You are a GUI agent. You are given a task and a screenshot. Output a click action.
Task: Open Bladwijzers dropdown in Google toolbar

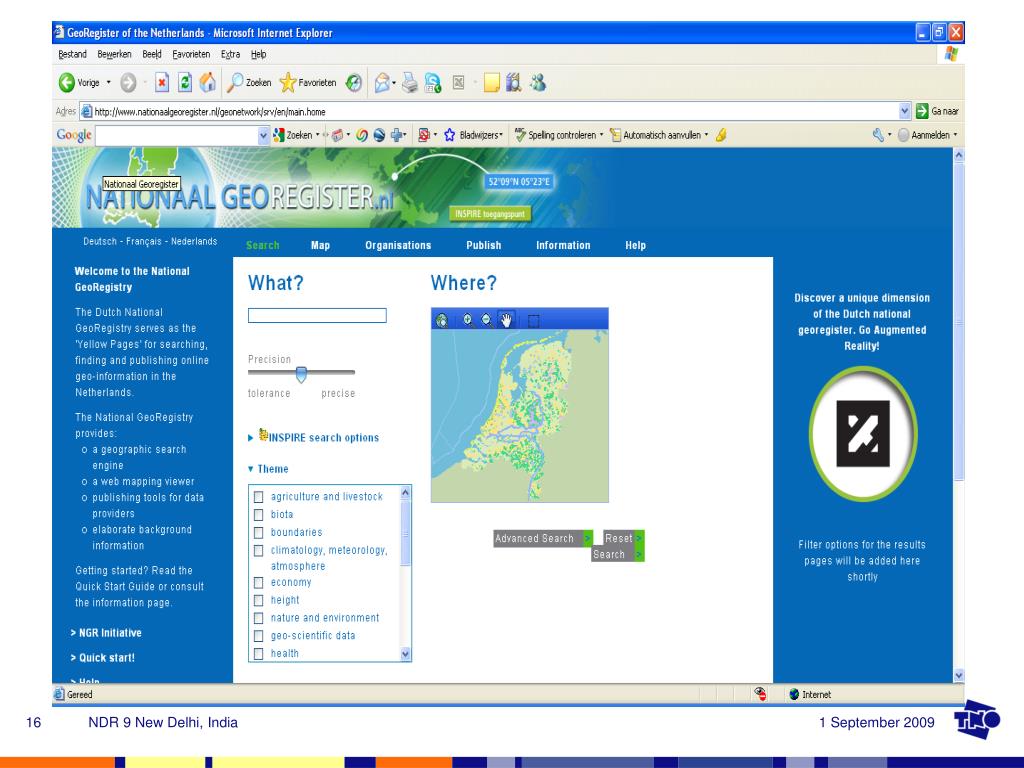point(501,135)
